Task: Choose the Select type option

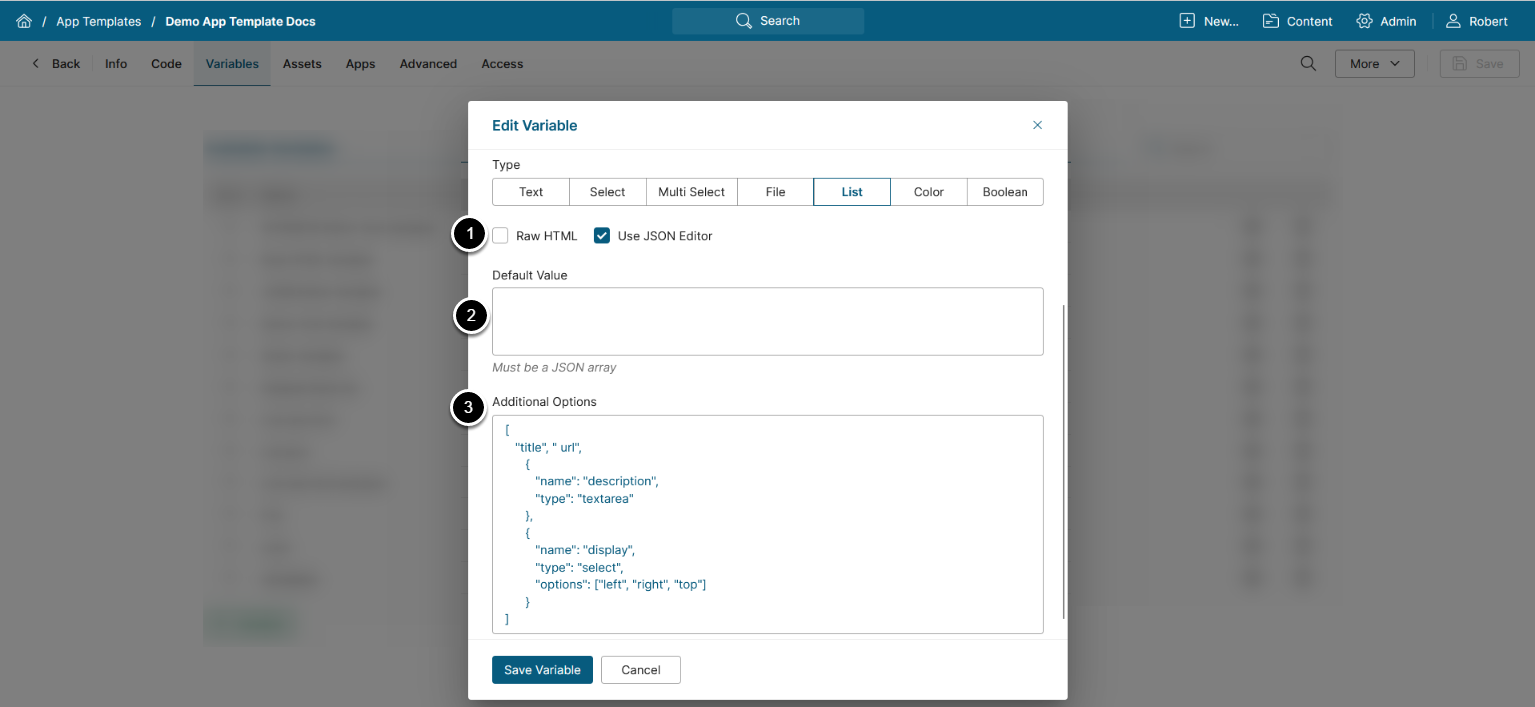Action: [x=607, y=192]
